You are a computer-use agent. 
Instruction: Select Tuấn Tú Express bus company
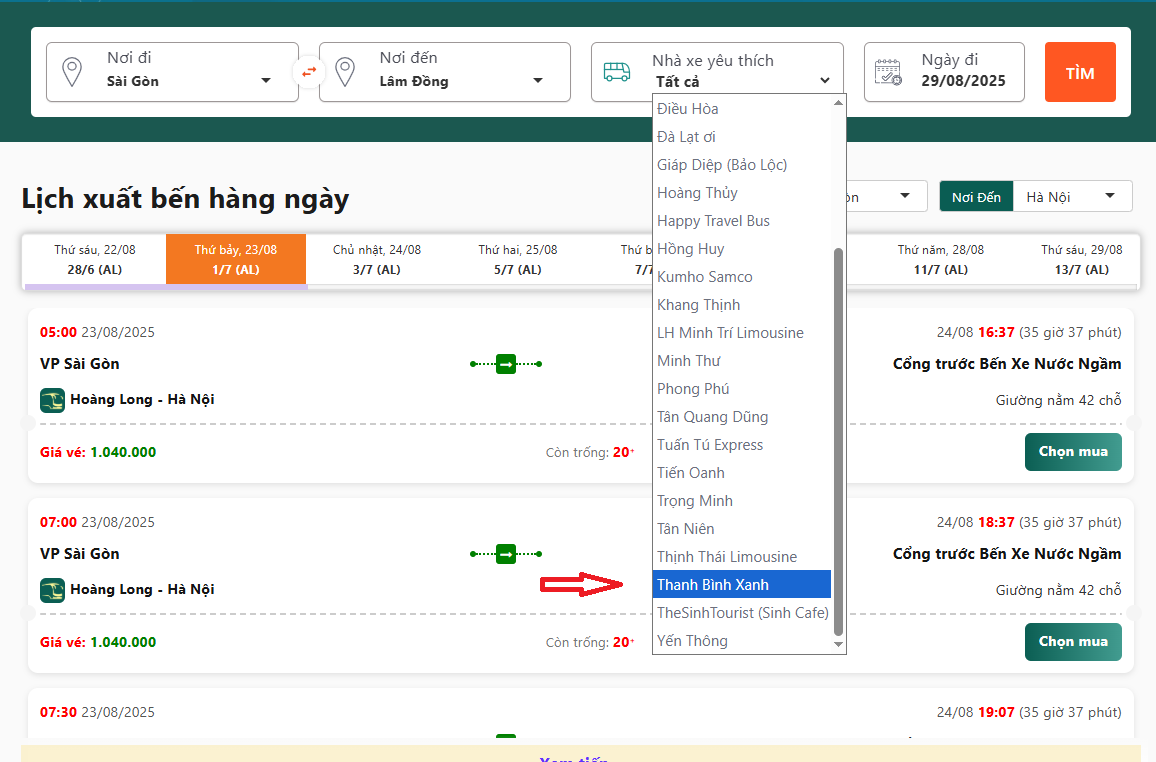click(x=742, y=445)
